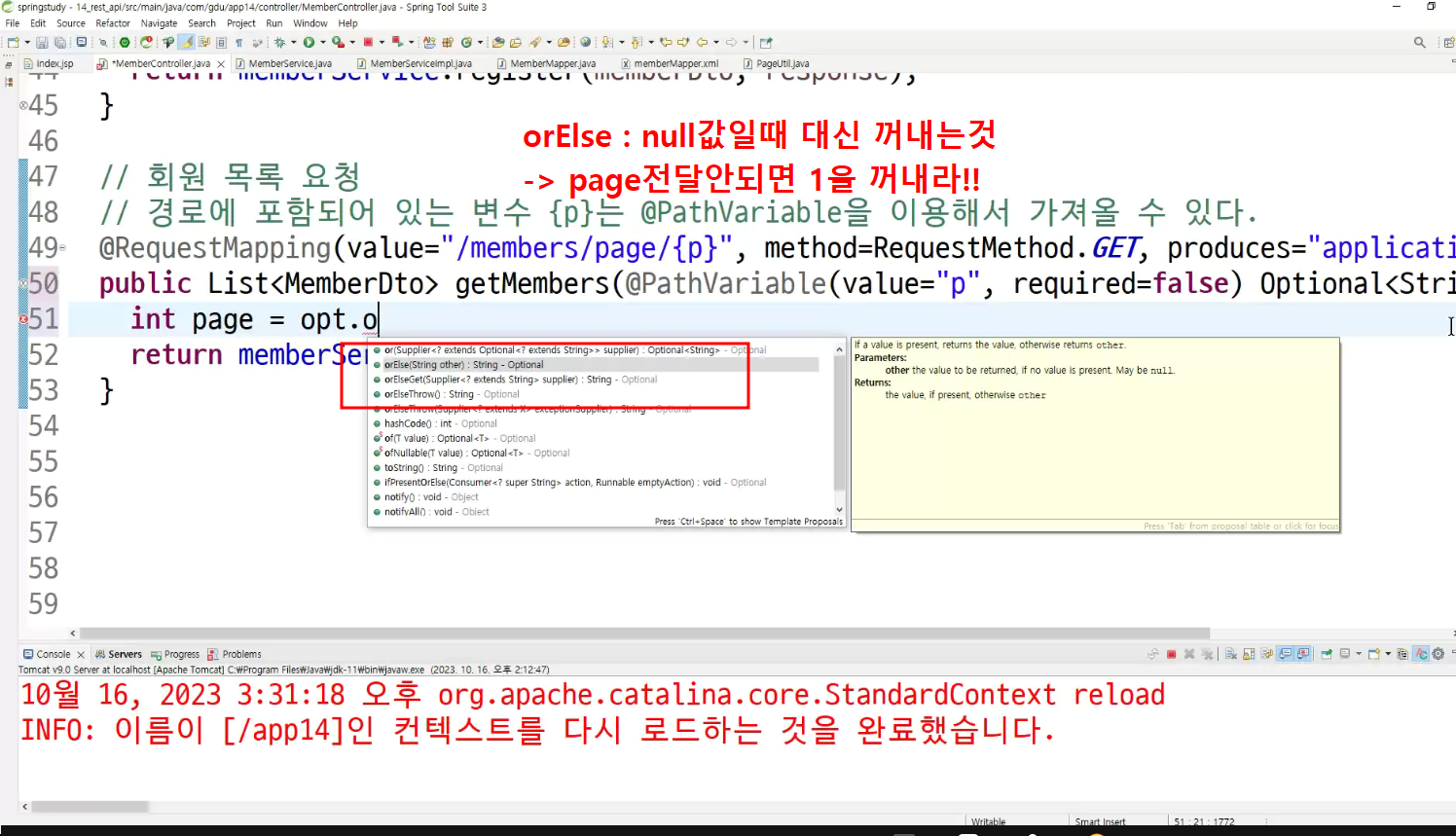Click the Boot Dashboard green power icon
The image size is (1456, 836).
point(125,42)
